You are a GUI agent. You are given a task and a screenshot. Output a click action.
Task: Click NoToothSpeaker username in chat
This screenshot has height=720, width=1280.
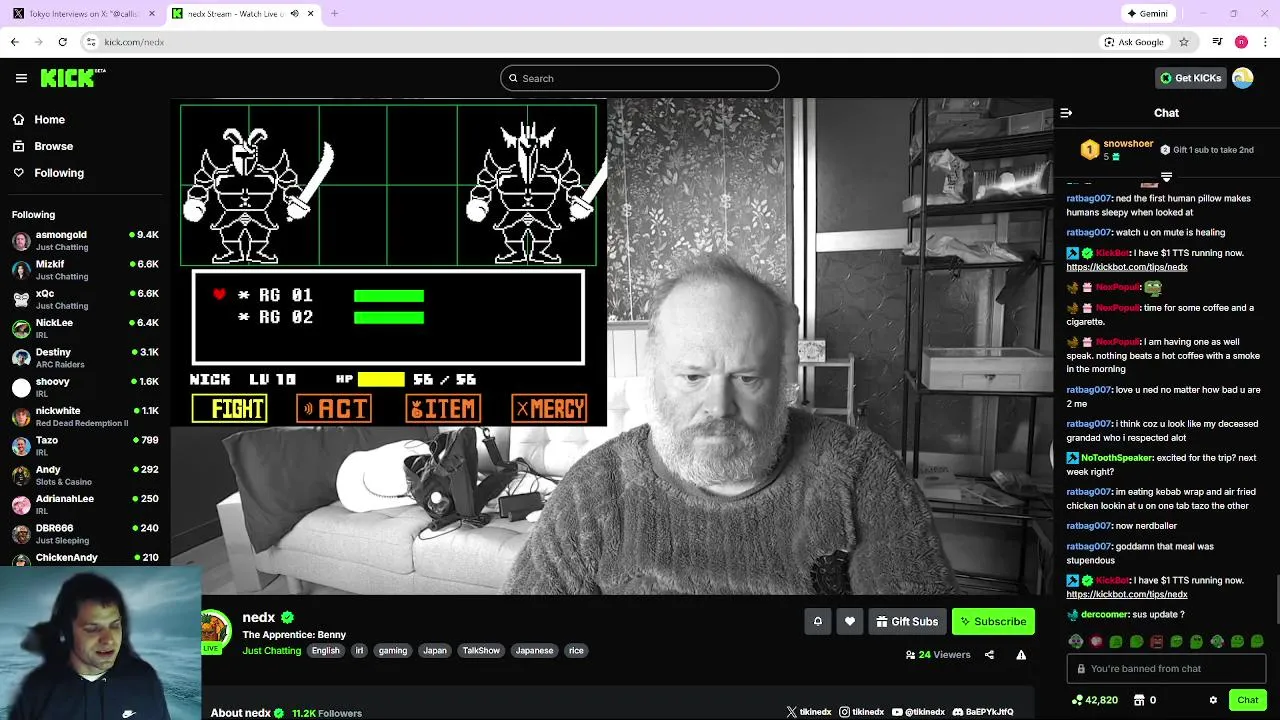(x=1117, y=457)
